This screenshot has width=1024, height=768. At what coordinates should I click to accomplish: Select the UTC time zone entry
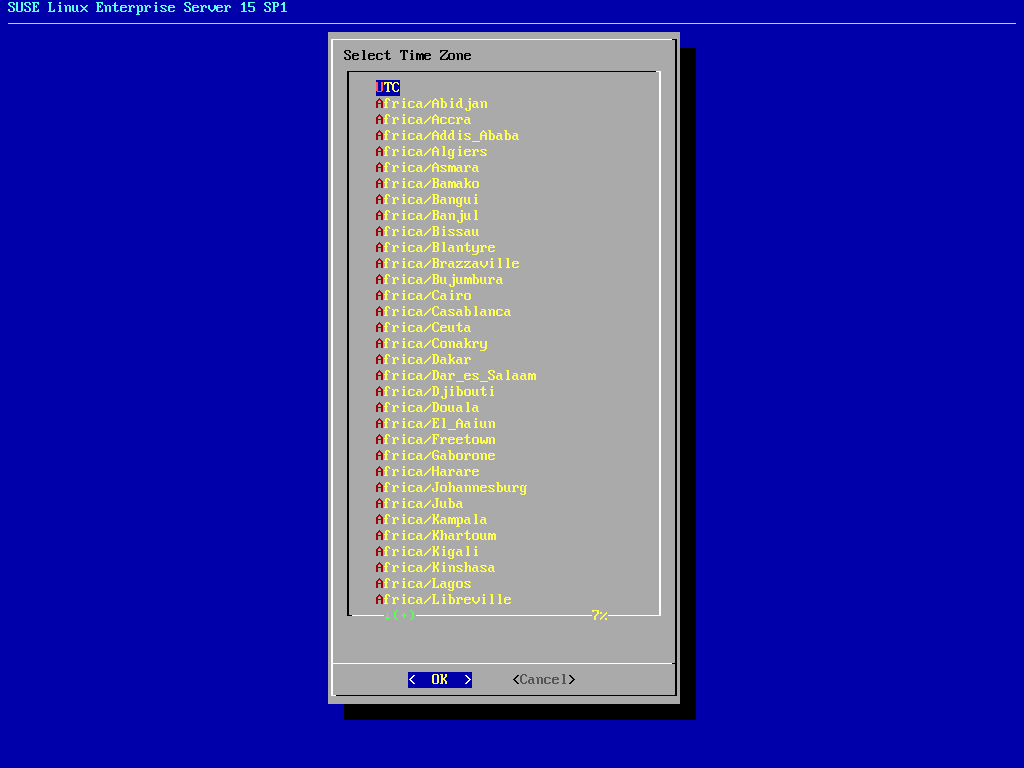(388, 88)
